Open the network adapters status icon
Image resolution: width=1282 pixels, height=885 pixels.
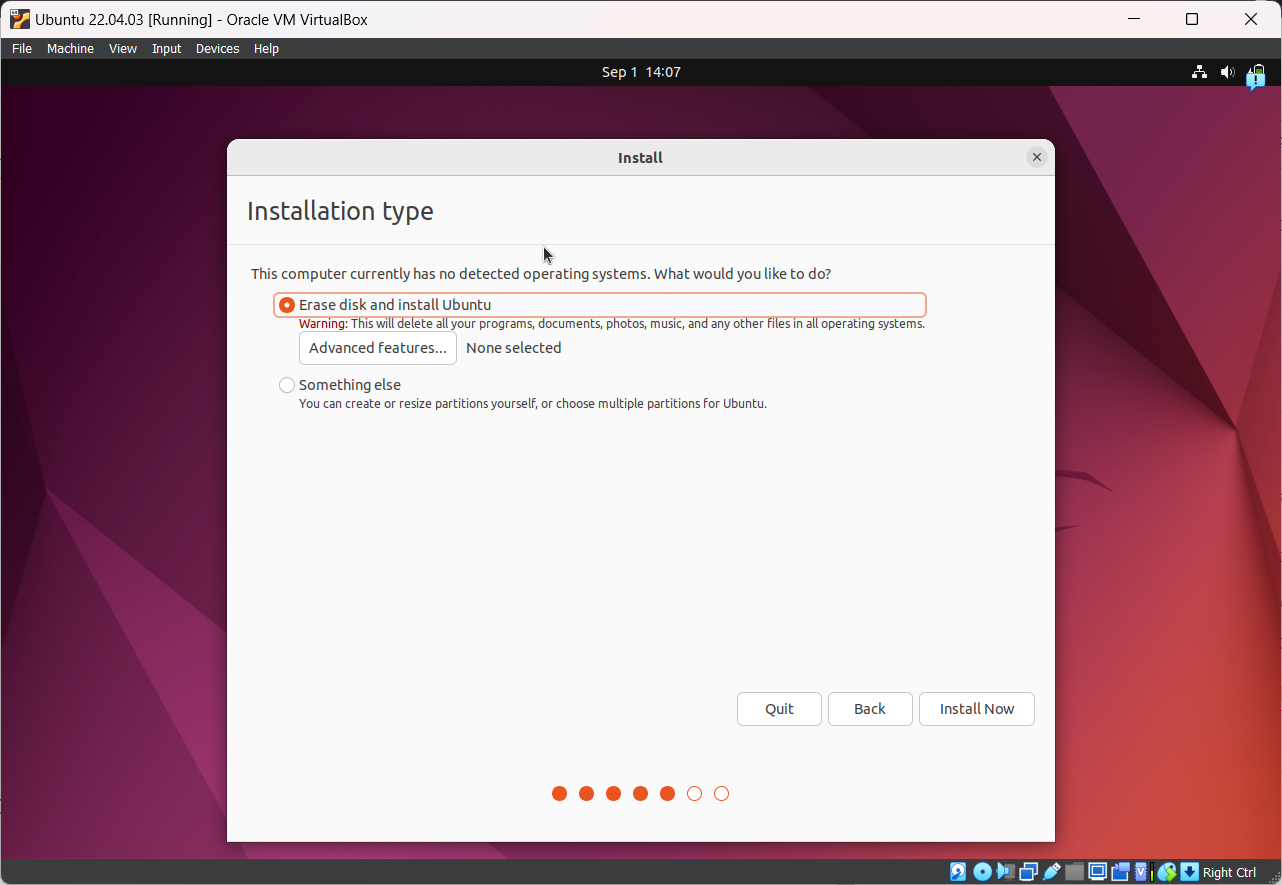point(1028,872)
